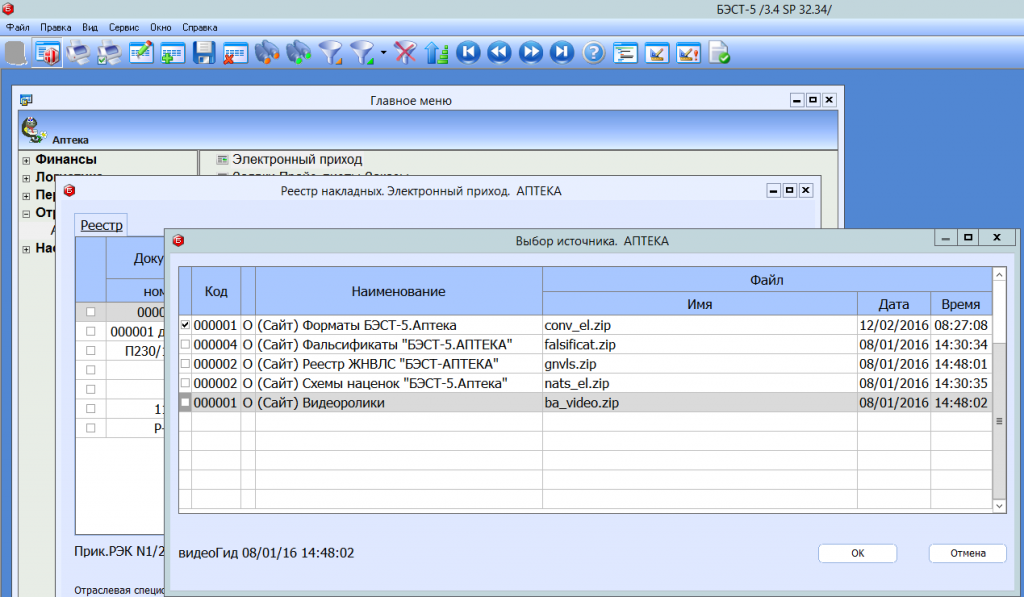Open the Сервис menu
Screen dimensions: 1024x597
click(x=126, y=27)
